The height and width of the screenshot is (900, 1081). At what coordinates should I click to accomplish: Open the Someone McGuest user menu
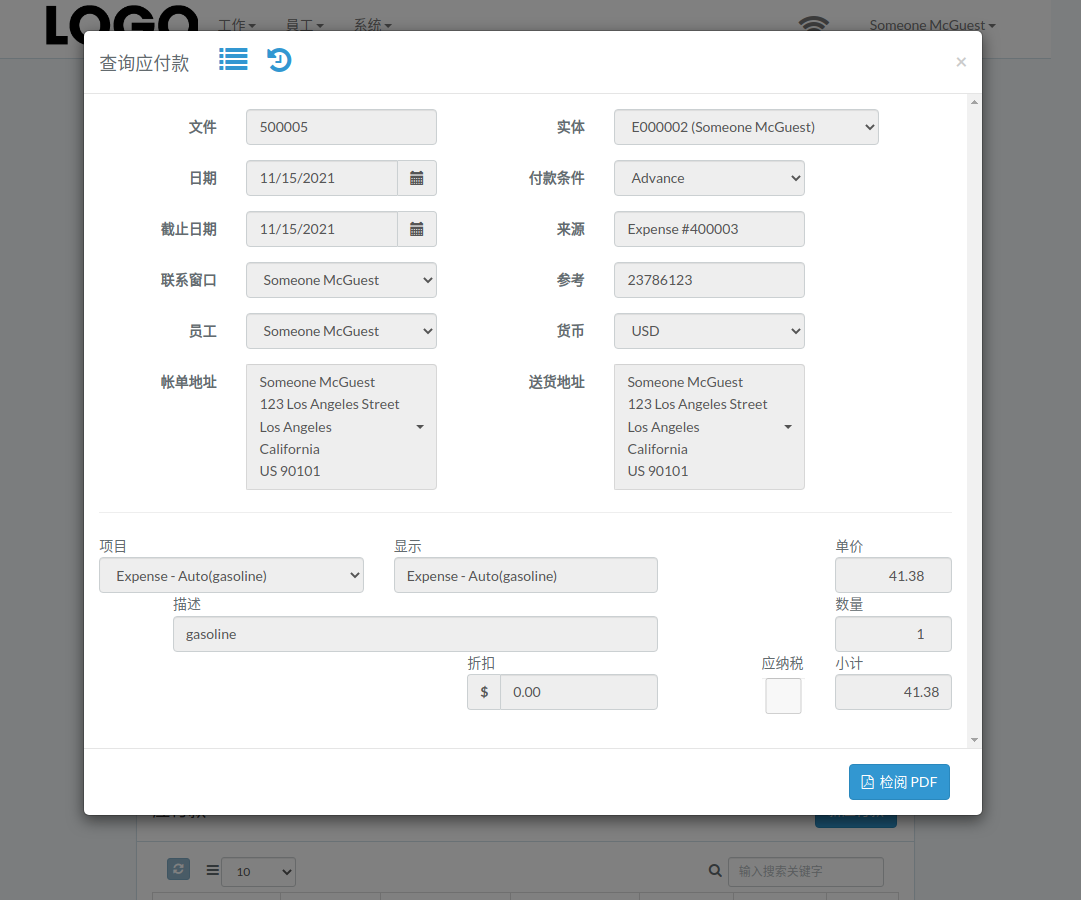(932, 25)
